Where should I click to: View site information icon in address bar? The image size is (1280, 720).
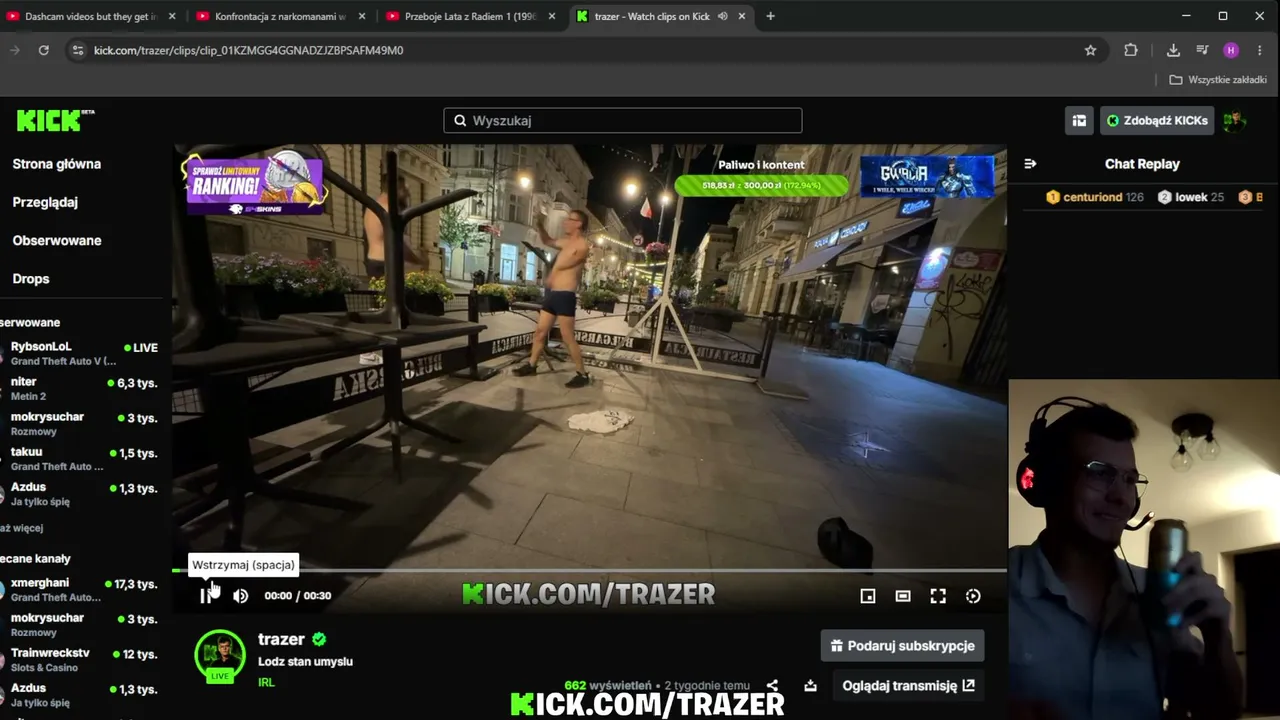click(78, 50)
